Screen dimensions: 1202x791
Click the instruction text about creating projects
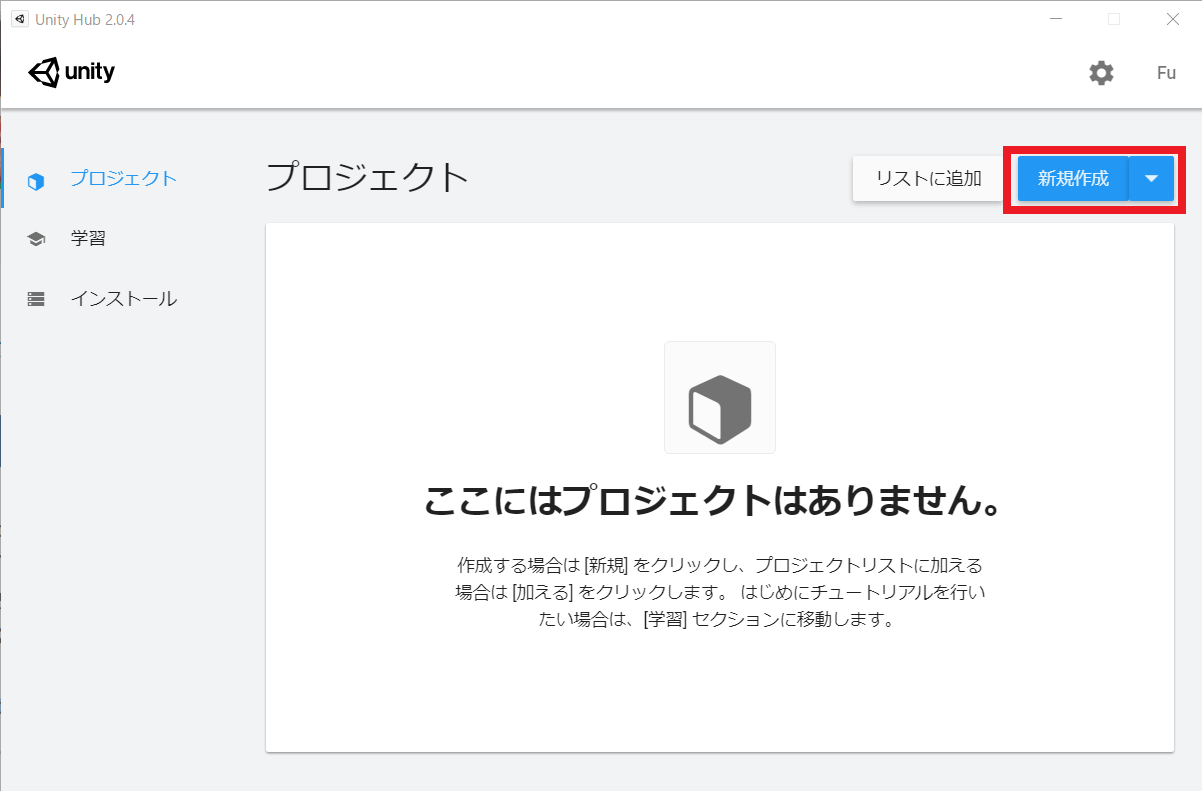(719, 592)
